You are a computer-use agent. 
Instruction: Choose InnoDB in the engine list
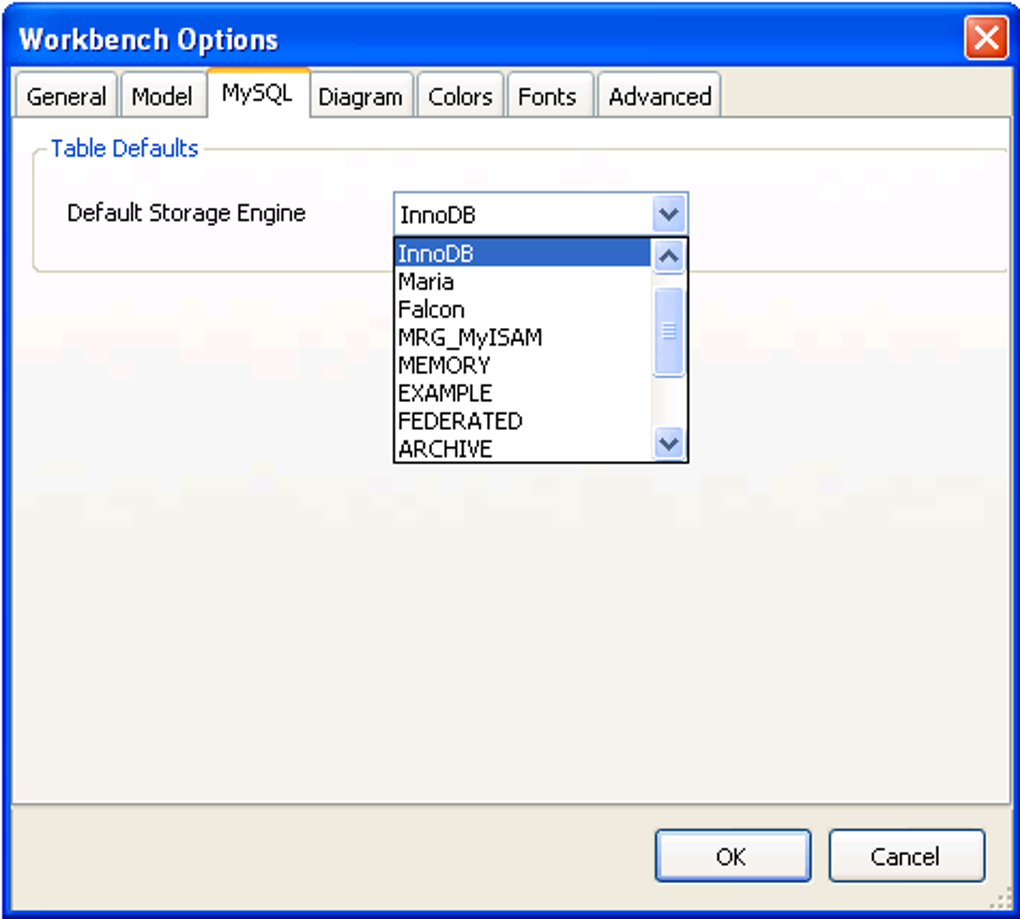[x=522, y=253]
